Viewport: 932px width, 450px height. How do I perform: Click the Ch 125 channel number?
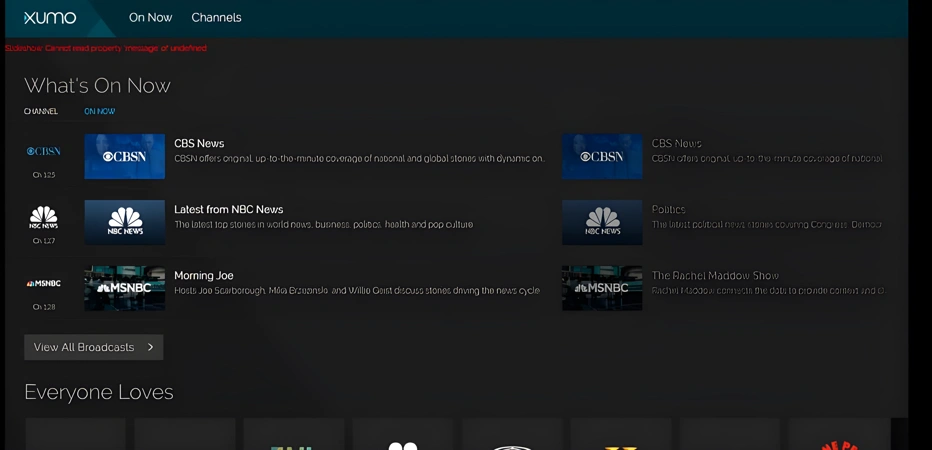(44, 175)
